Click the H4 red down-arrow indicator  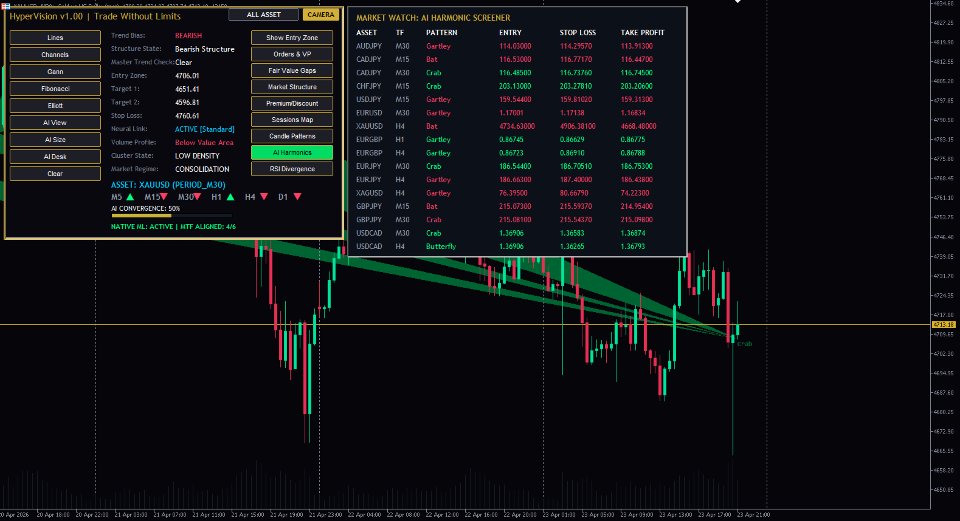(x=264, y=197)
